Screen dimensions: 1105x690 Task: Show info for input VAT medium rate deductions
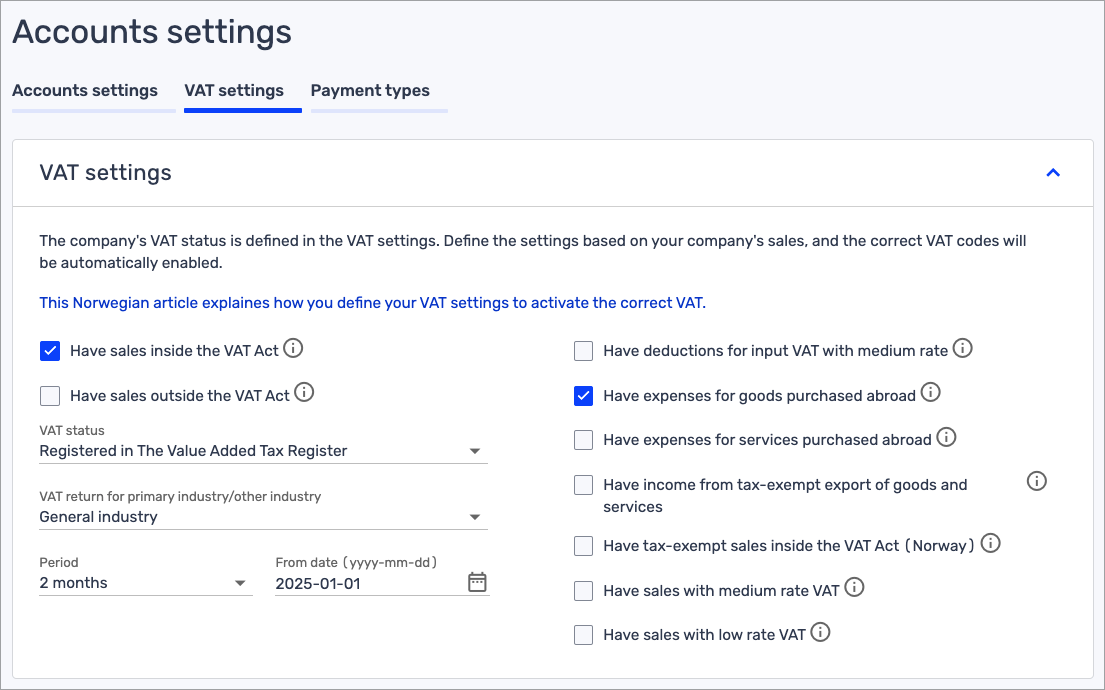[962, 349]
